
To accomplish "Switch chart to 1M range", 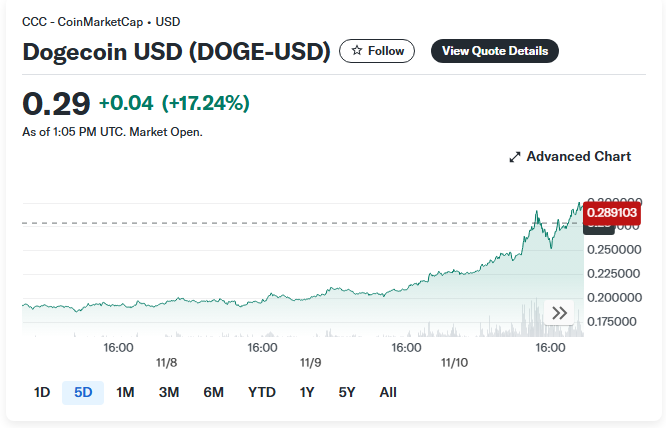I will [x=125, y=393].
